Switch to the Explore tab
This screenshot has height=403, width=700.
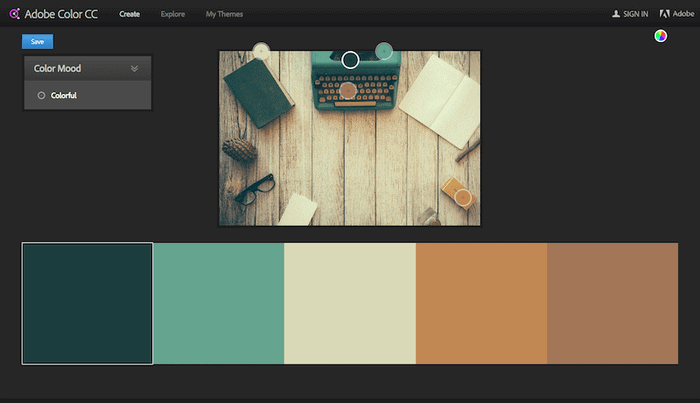(x=173, y=14)
